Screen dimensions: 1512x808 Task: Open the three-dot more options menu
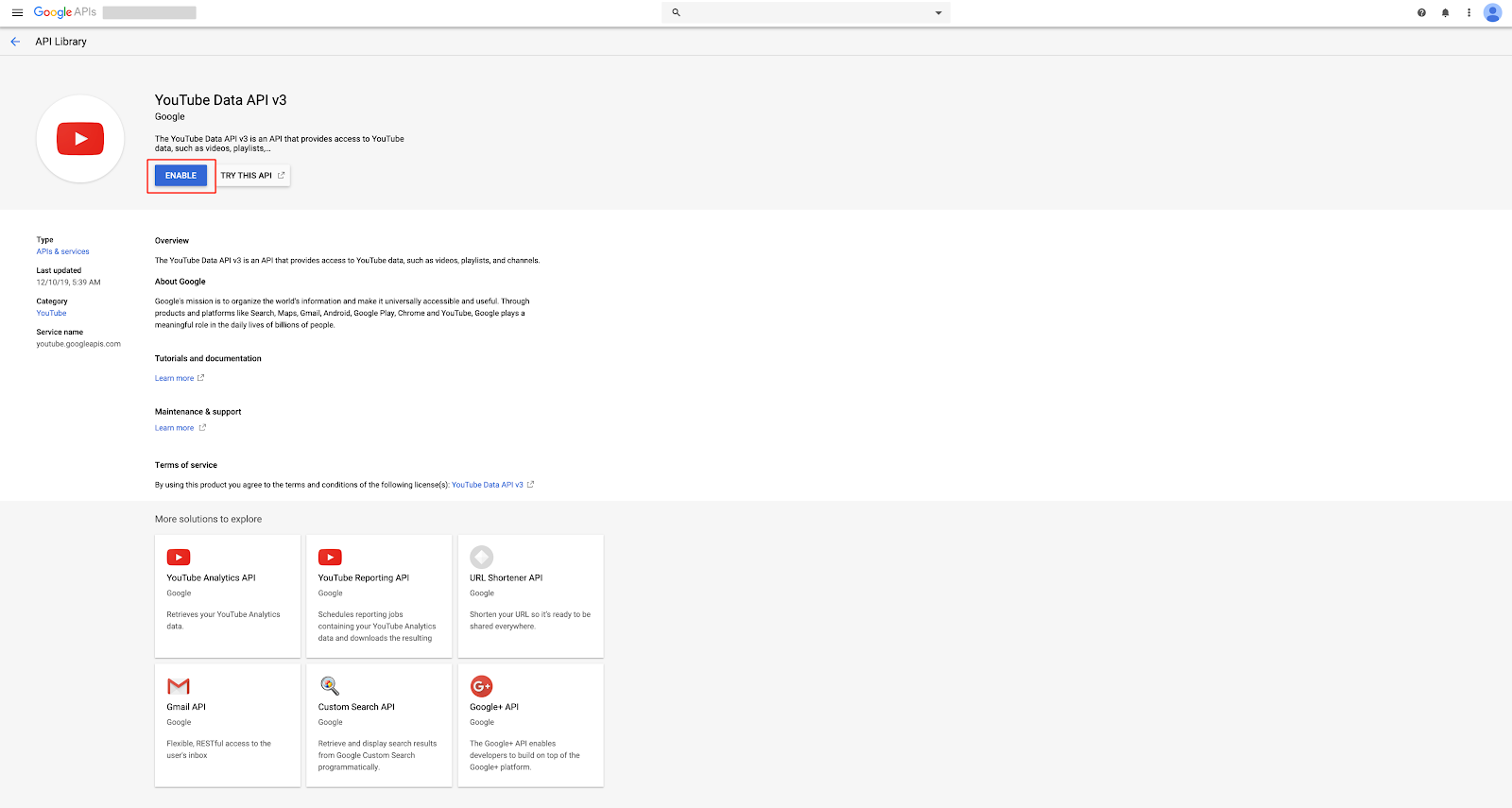[1469, 12]
